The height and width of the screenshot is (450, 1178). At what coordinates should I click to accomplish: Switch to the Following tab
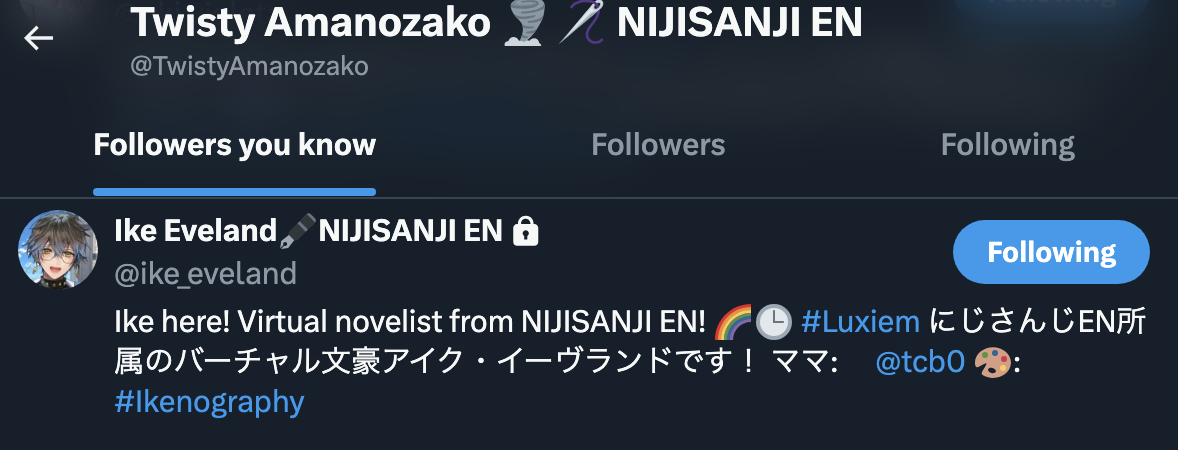[1007, 144]
